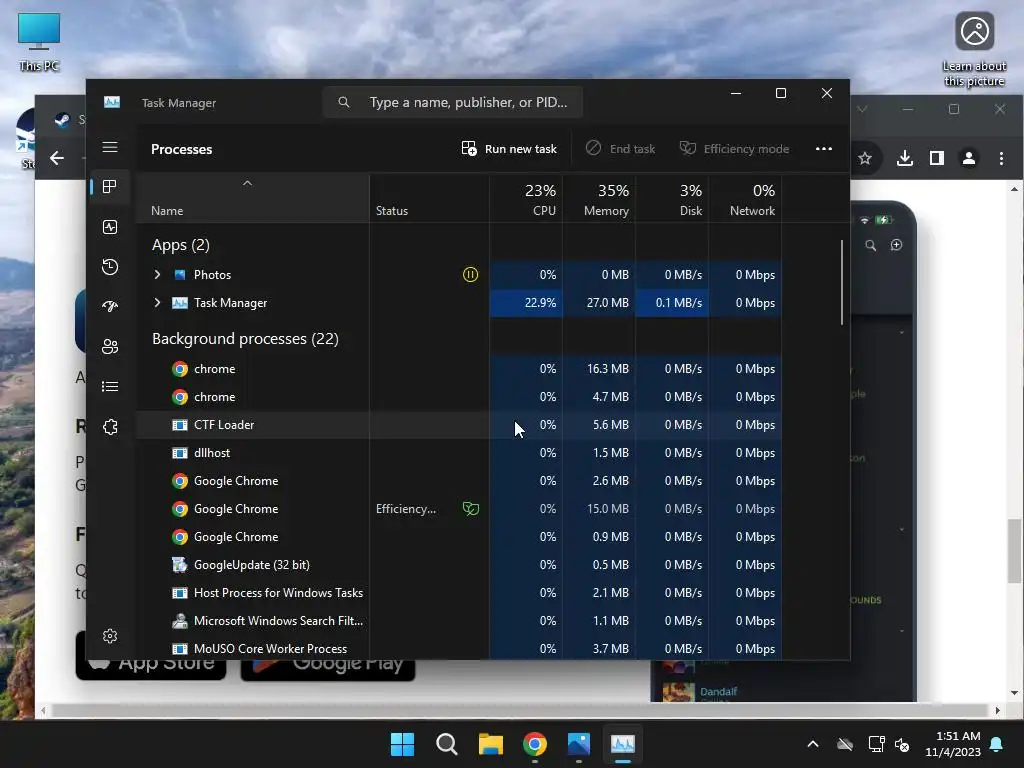Click the Task Manager vertical scrollbar thumb
This screenshot has height=768, width=1024.
pyautogui.click(x=842, y=282)
